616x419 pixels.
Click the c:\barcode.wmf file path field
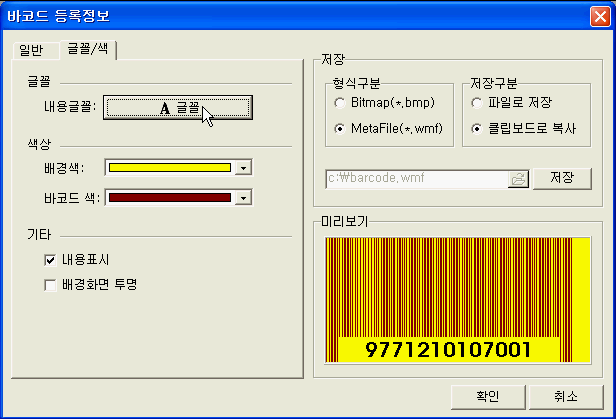(x=417, y=179)
